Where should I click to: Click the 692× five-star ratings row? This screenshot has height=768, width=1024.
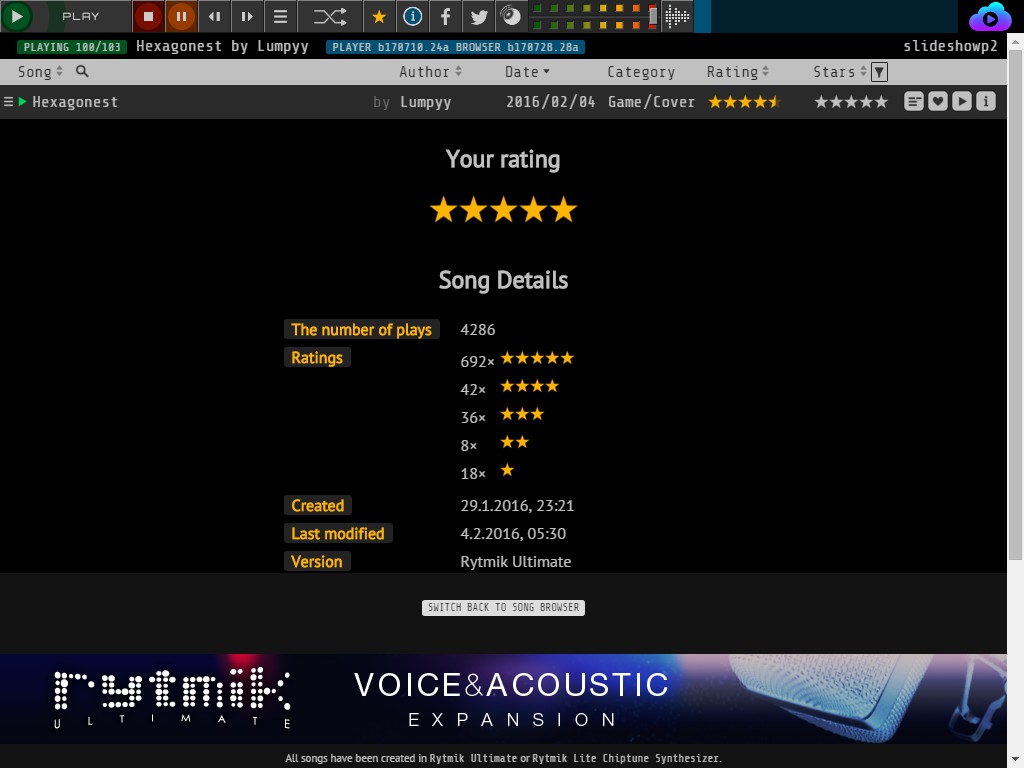tap(517, 359)
